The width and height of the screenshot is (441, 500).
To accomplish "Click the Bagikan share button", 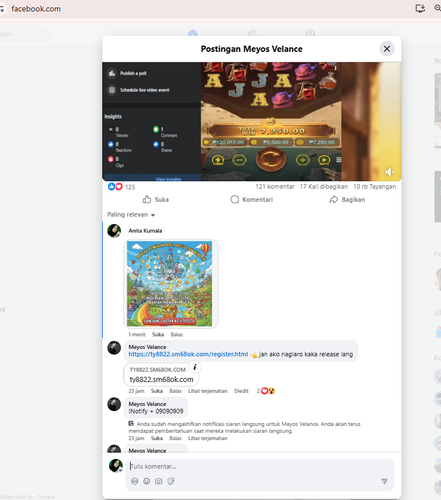I will (347, 199).
